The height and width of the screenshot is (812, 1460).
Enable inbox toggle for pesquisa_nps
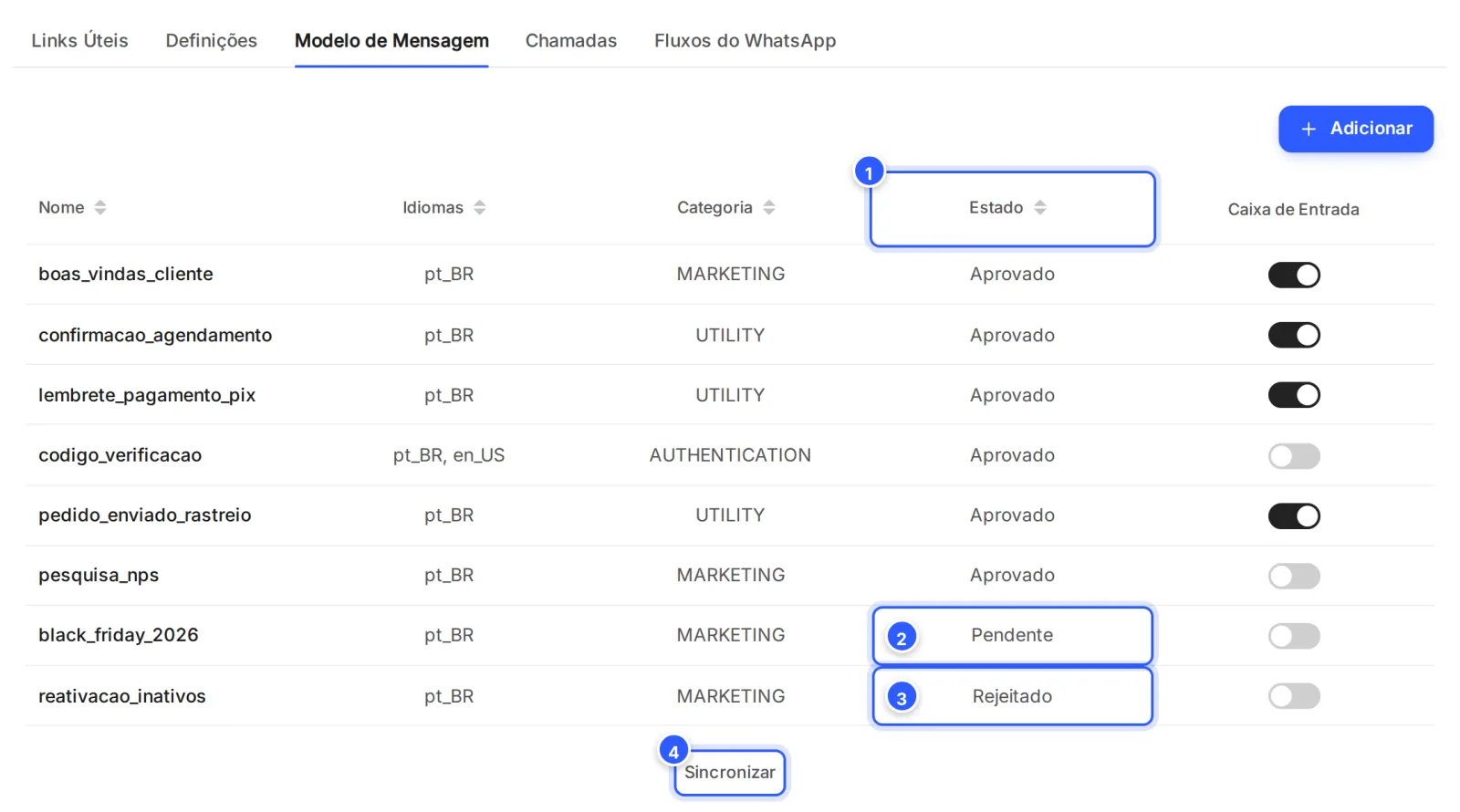point(1294,576)
